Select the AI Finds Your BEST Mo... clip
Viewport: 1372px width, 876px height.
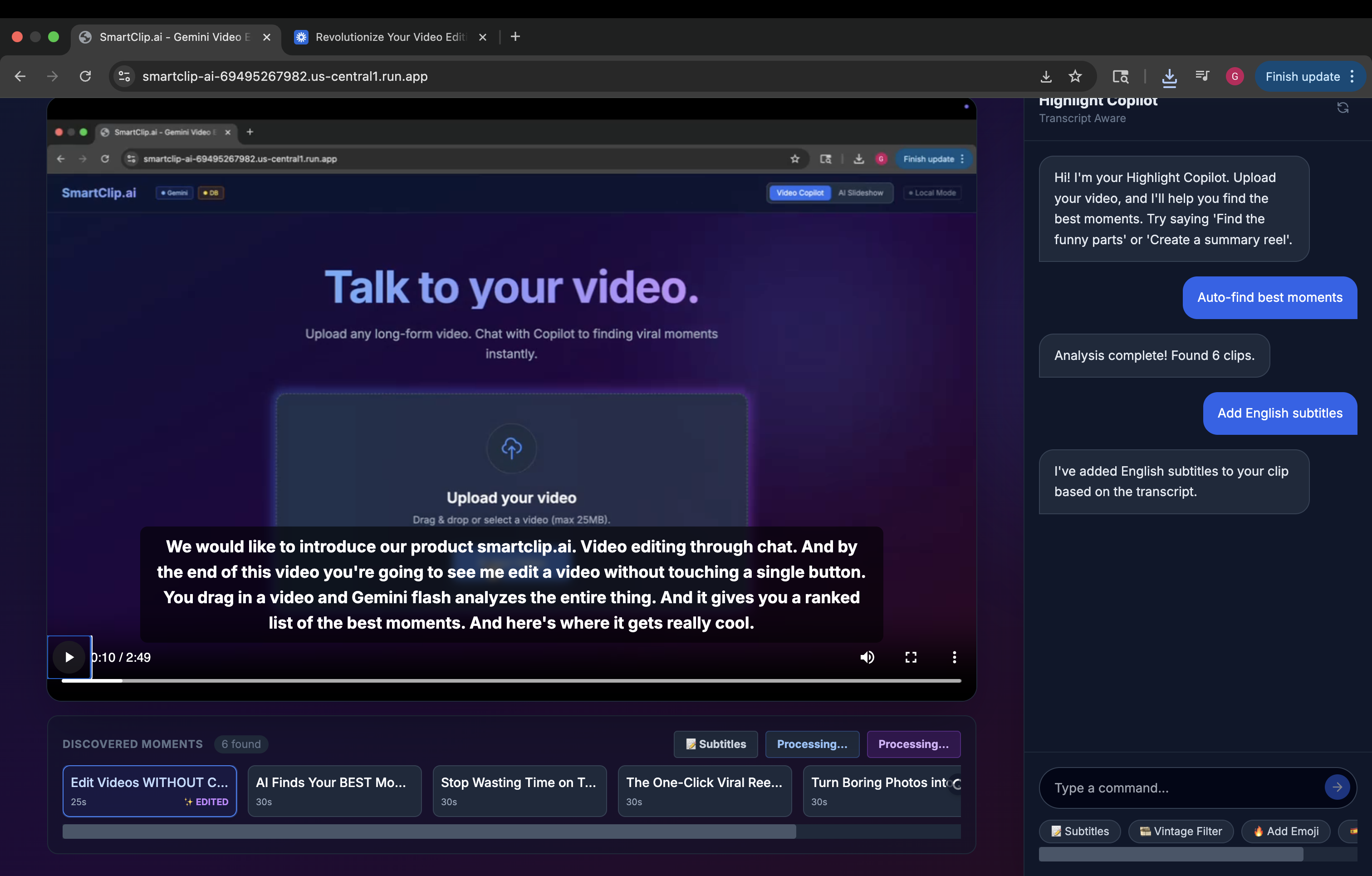334,791
